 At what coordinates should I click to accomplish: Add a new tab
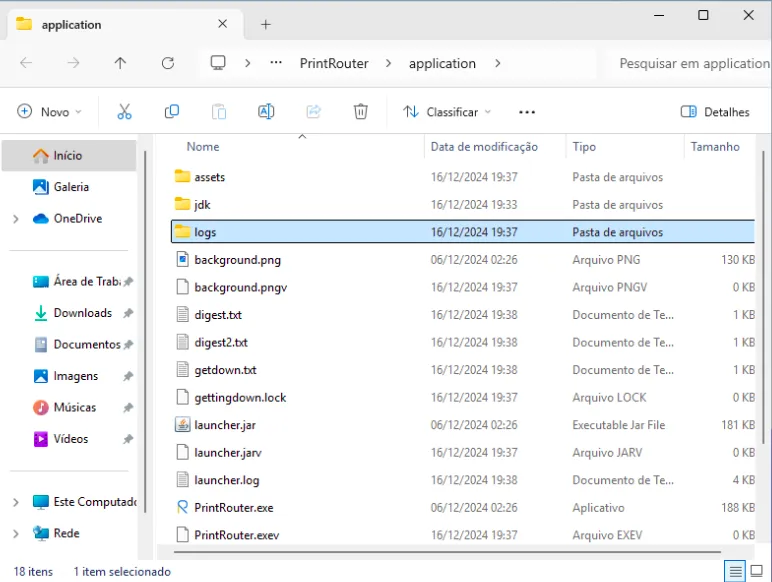click(x=266, y=24)
